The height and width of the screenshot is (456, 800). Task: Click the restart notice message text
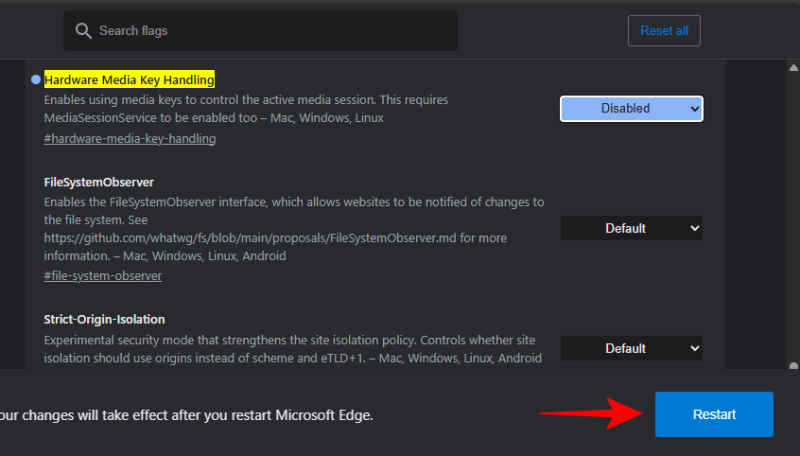point(186,414)
